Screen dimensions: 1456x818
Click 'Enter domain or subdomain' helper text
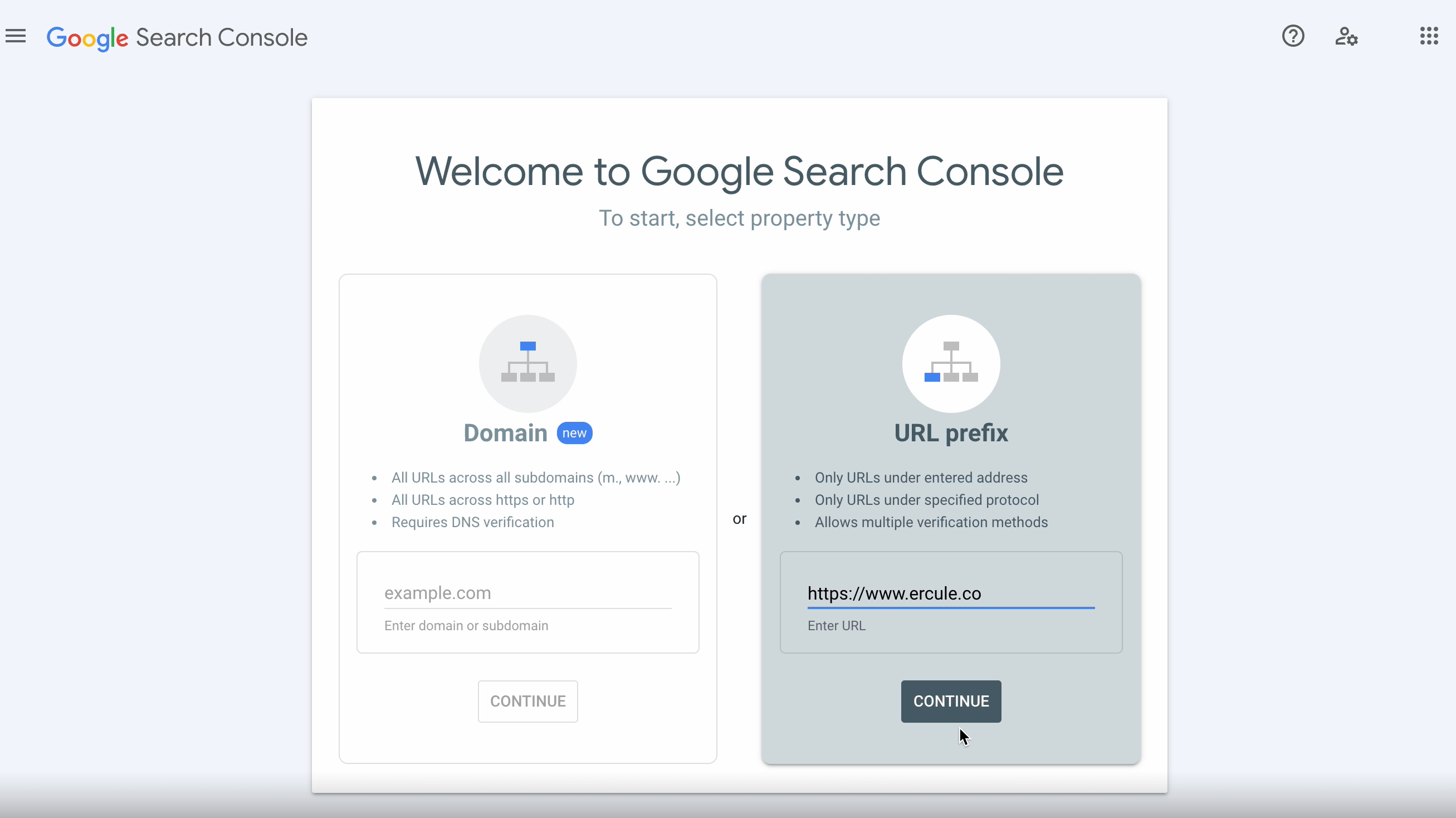466,626
